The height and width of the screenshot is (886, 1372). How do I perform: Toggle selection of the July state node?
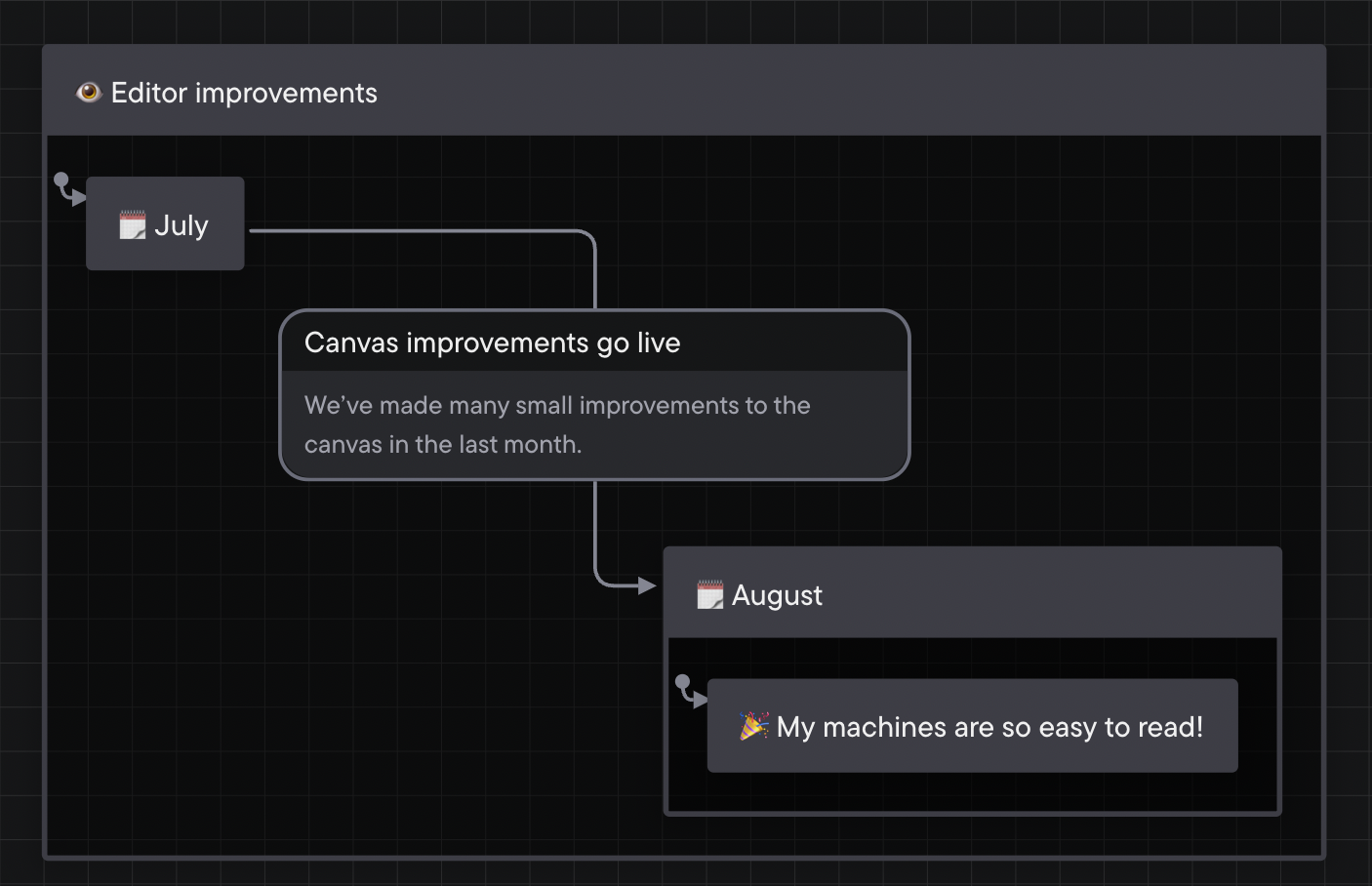[x=164, y=223]
